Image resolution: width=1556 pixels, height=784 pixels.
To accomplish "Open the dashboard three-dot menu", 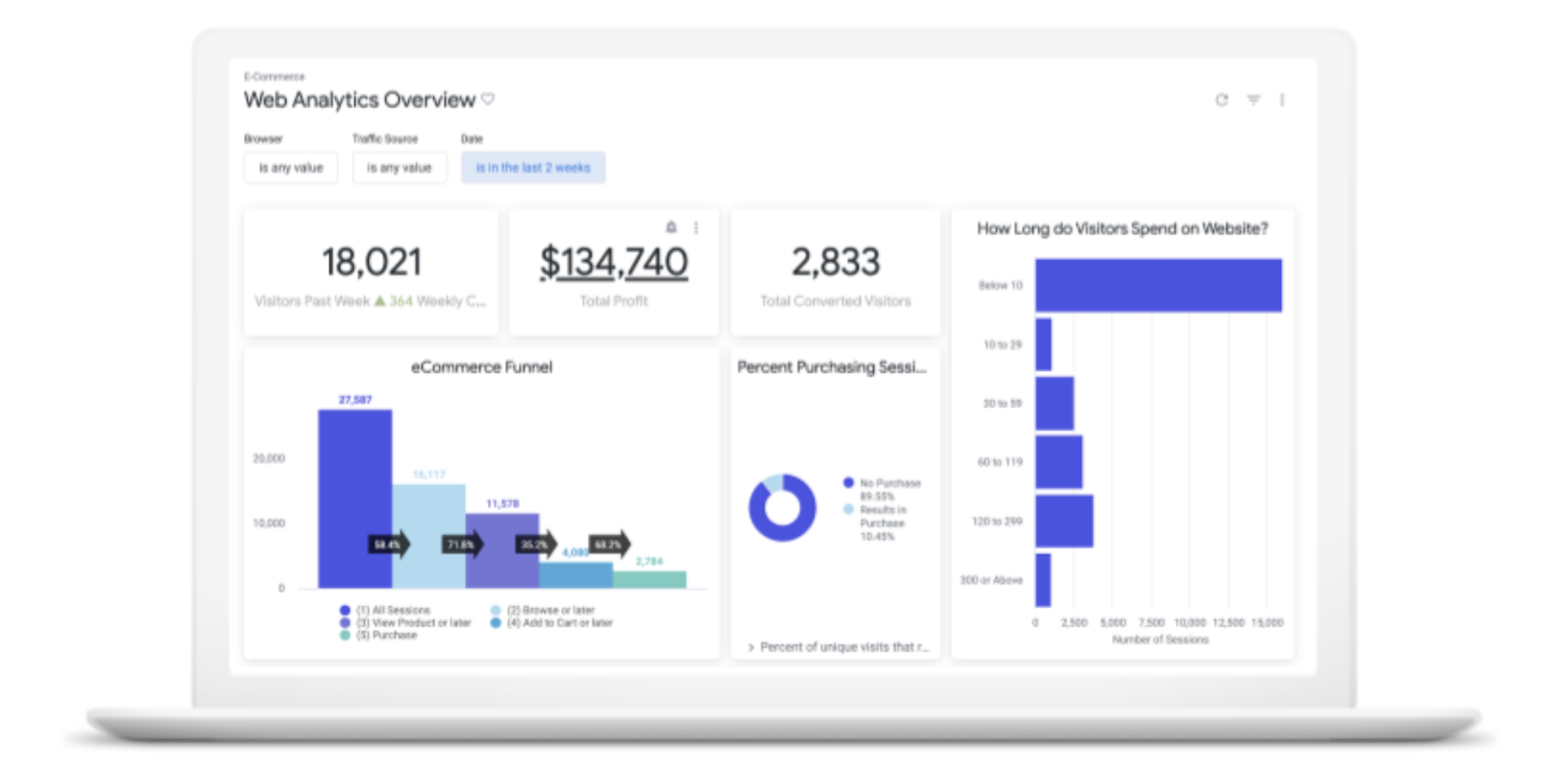I will pyautogui.click(x=1282, y=100).
